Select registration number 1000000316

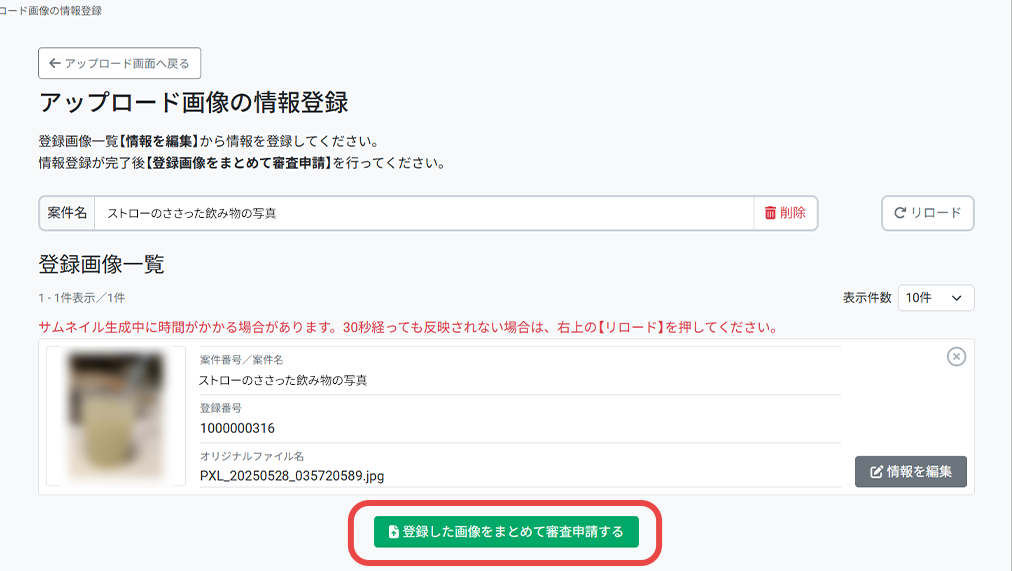pos(237,428)
